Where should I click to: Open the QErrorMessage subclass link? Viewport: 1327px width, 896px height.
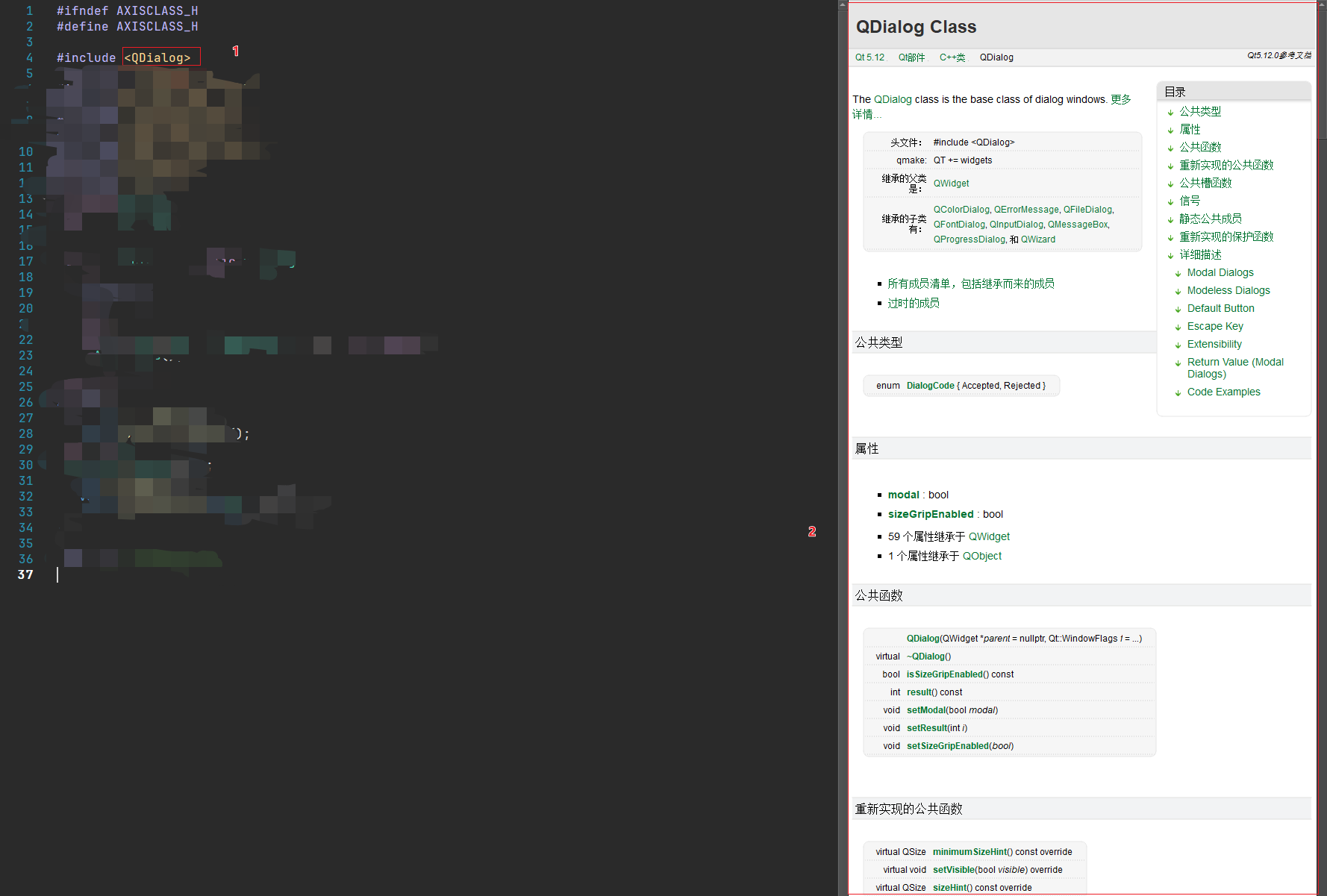point(1026,210)
